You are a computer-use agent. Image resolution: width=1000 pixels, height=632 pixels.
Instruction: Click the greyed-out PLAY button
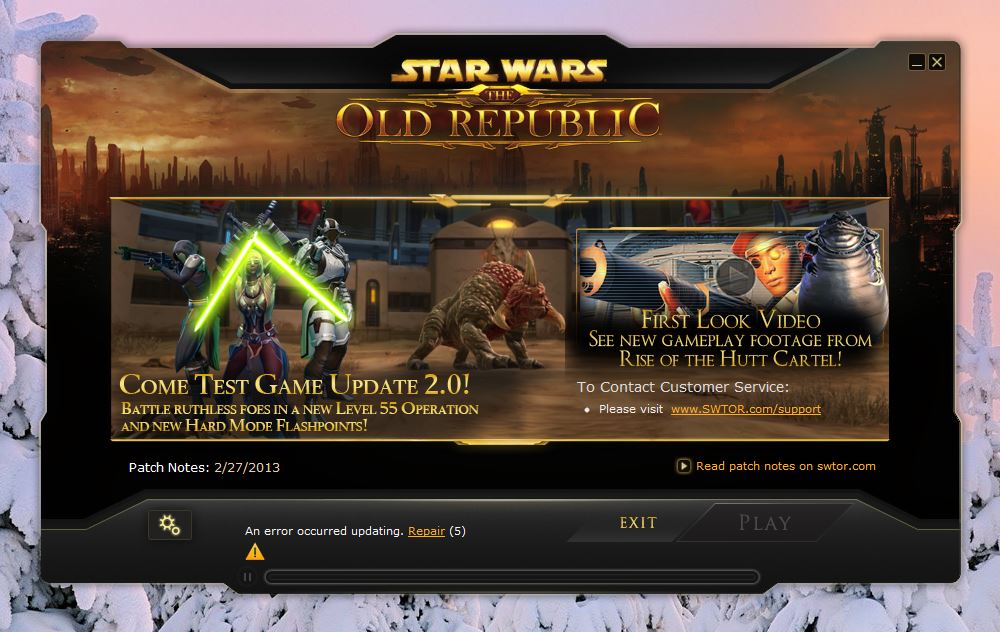[x=765, y=523]
